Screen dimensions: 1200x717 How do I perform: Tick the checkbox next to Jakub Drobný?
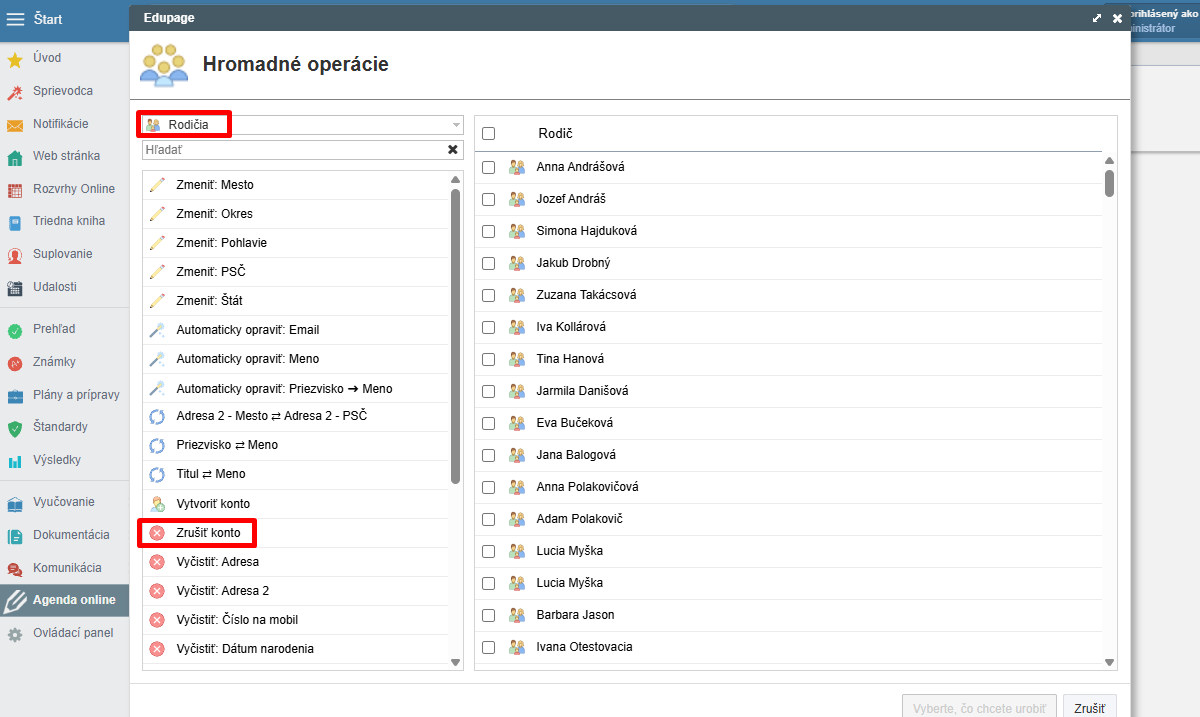point(489,263)
